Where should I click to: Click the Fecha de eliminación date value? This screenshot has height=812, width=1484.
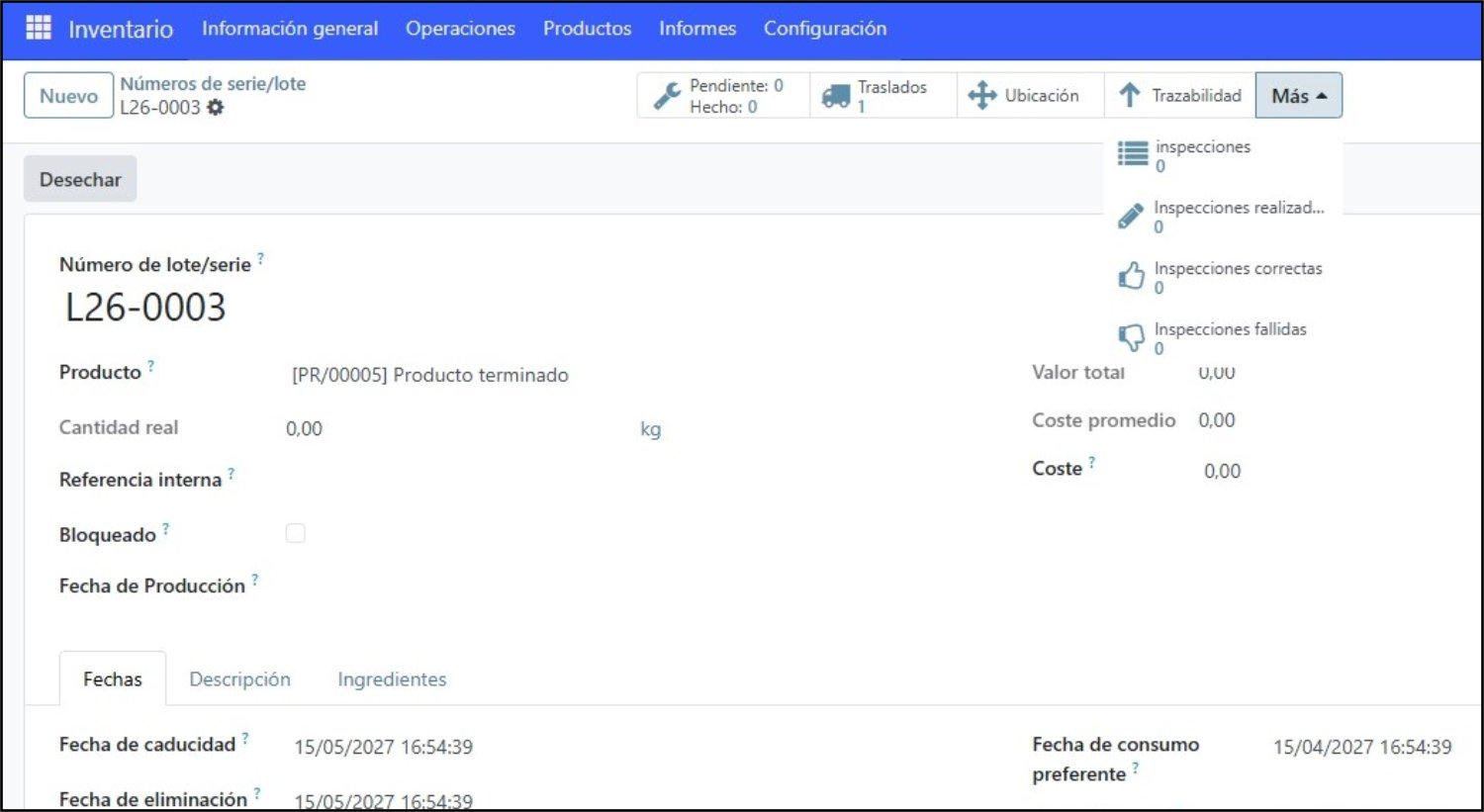[x=384, y=800]
